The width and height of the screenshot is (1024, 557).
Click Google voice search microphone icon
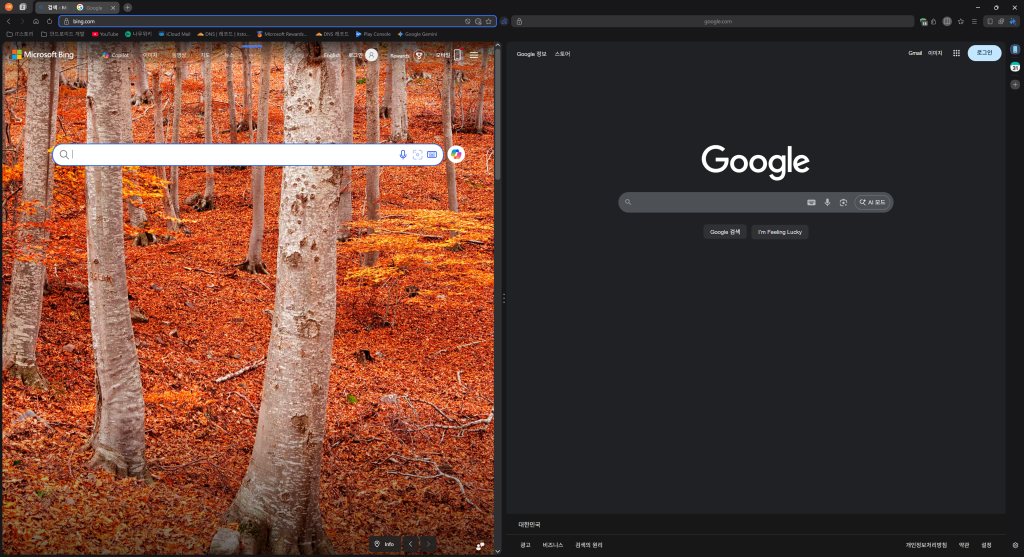click(827, 202)
